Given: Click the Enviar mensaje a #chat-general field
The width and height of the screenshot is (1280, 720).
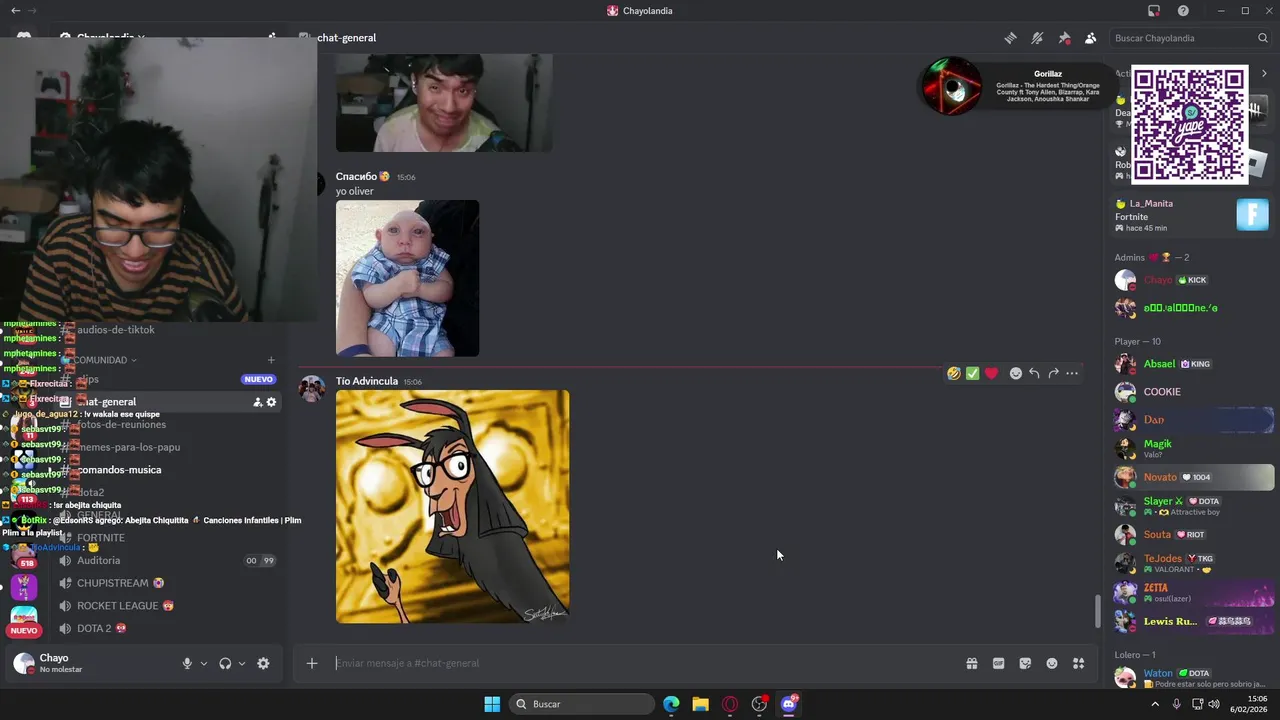Looking at the screenshot, I should click(x=640, y=663).
